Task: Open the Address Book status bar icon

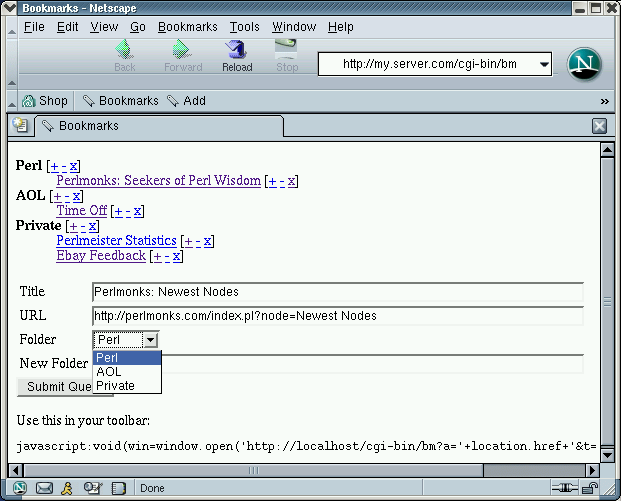Action: coord(118,488)
